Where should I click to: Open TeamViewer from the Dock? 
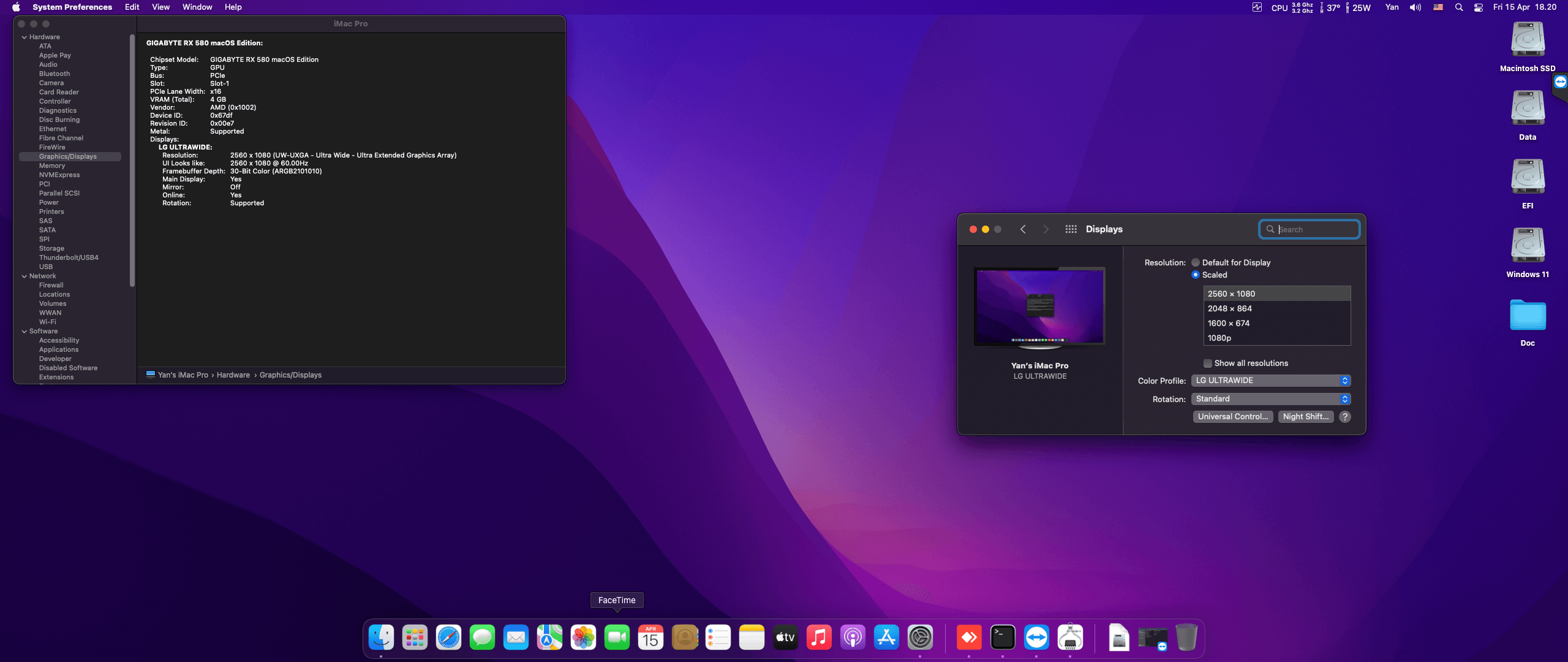tap(1036, 638)
